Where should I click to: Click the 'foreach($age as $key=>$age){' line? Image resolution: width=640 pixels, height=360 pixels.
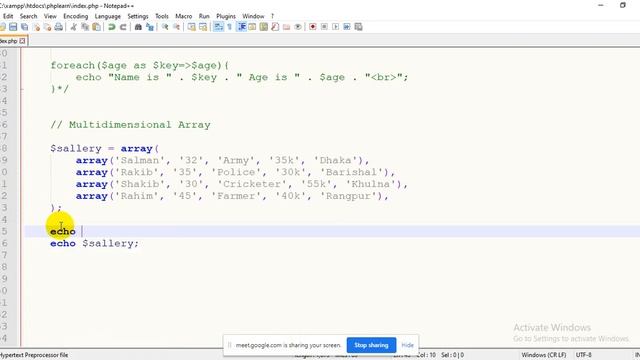click(140, 65)
